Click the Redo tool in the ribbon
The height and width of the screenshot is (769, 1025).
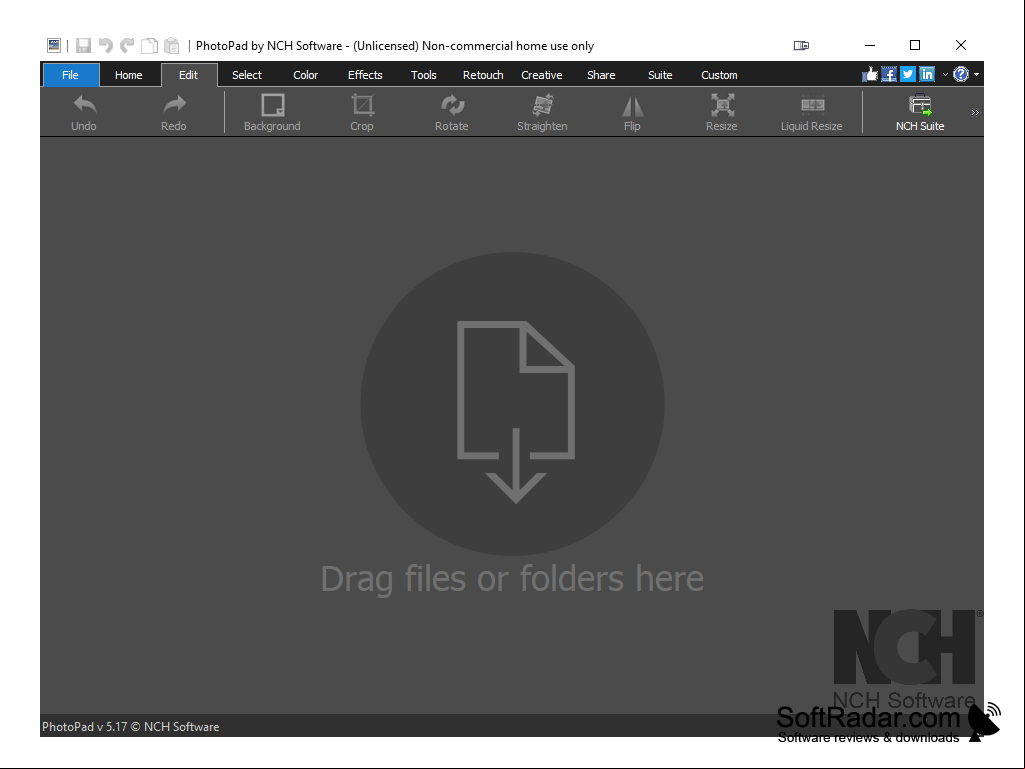tap(174, 112)
